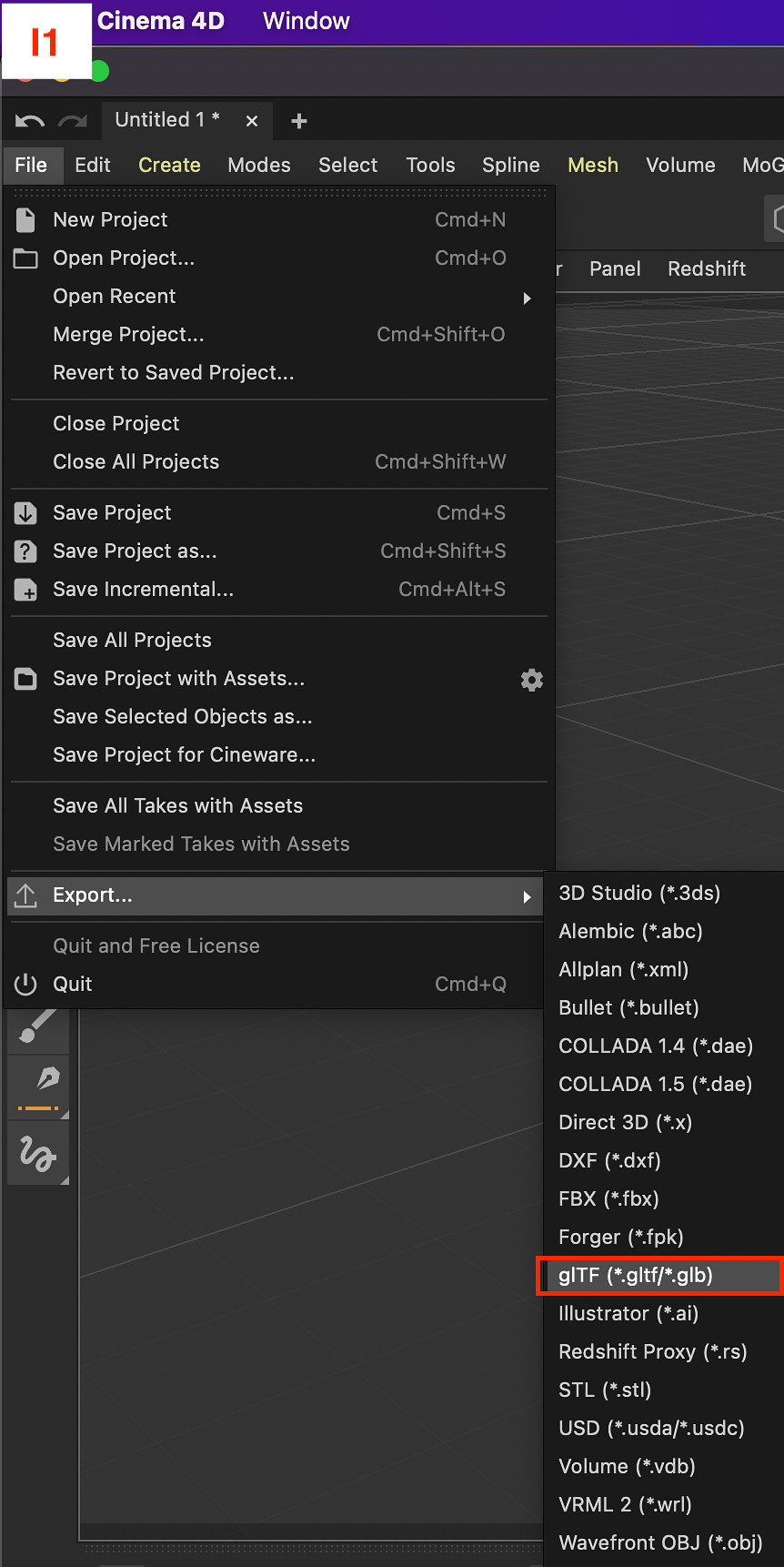Image resolution: width=784 pixels, height=1567 pixels.
Task: Click the power icon beside Quit
Action: coord(25,985)
